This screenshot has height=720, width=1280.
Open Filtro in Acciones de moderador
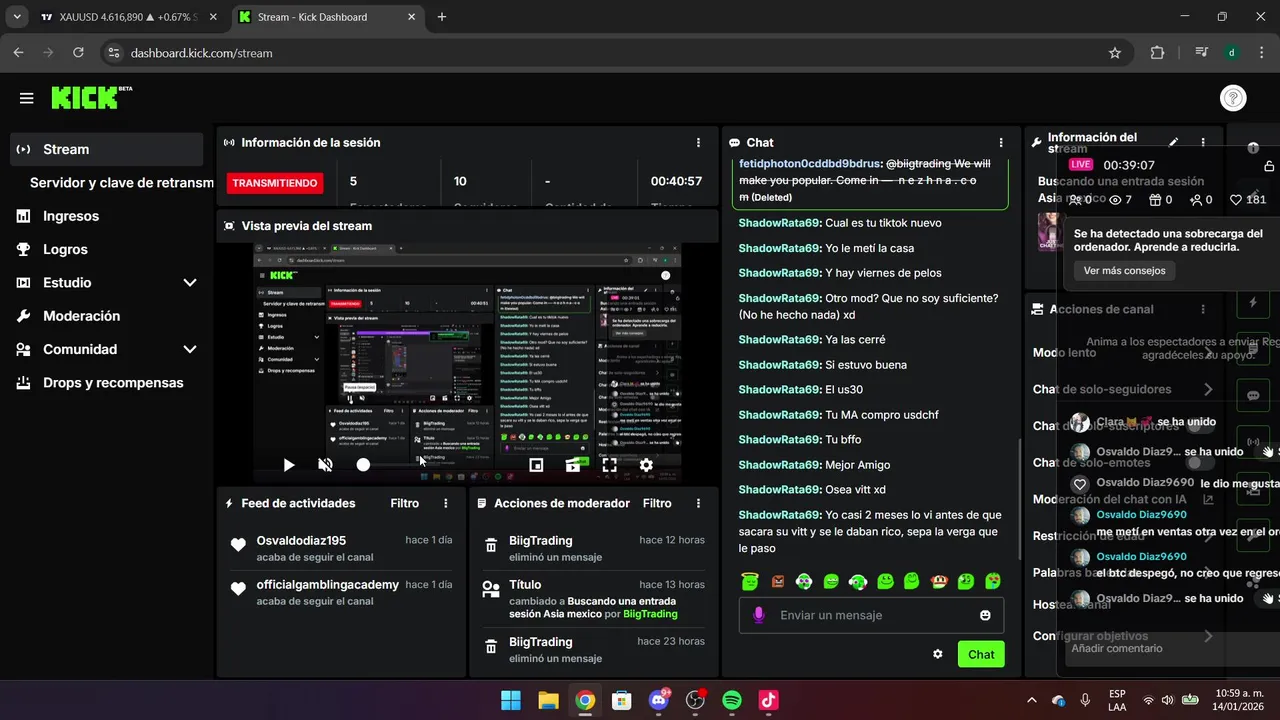(x=657, y=504)
